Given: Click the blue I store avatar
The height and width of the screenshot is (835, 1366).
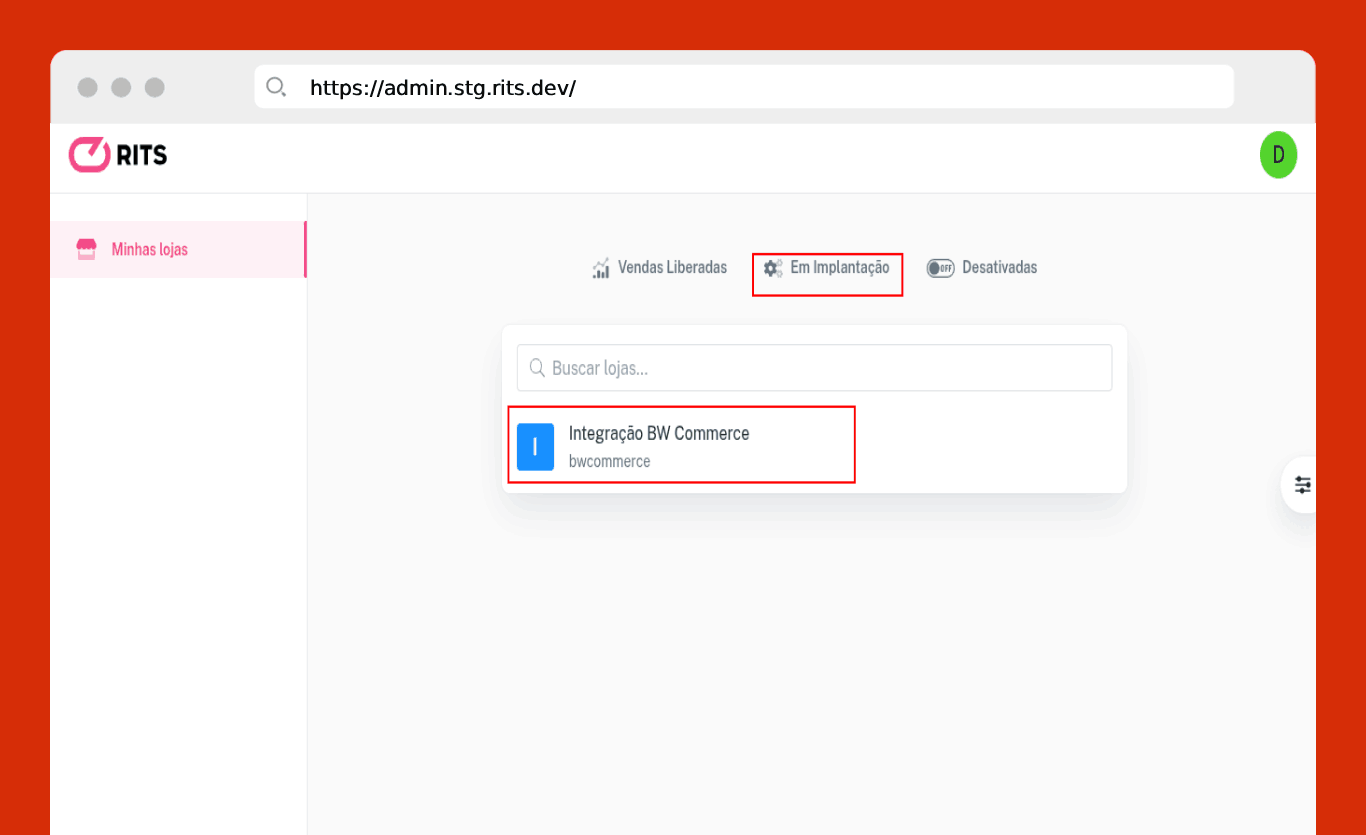Looking at the screenshot, I should pyautogui.click(x=535, y=447).
